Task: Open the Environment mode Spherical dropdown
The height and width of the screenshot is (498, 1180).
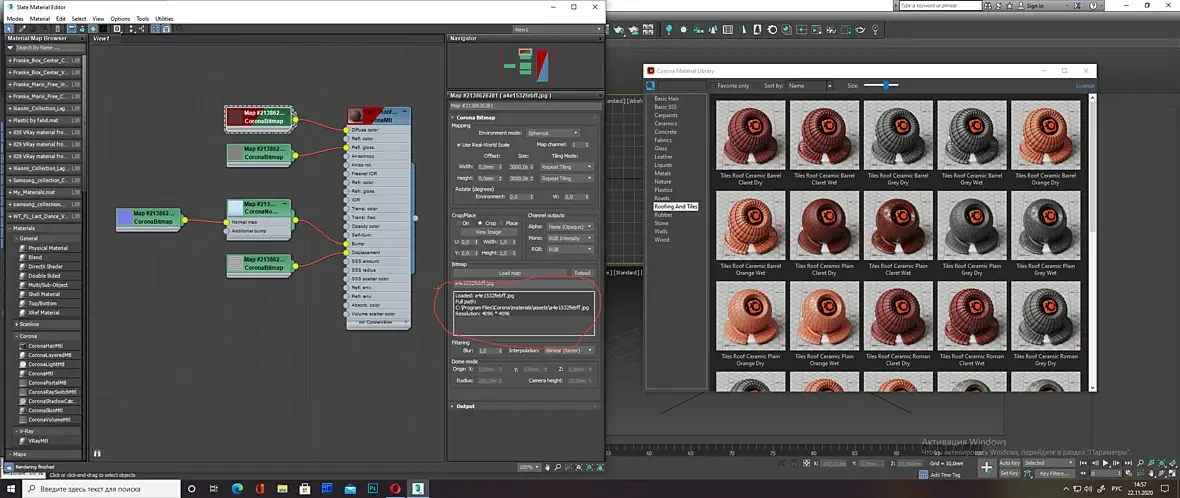Action: pyautogui.click(x=552, y=133)
